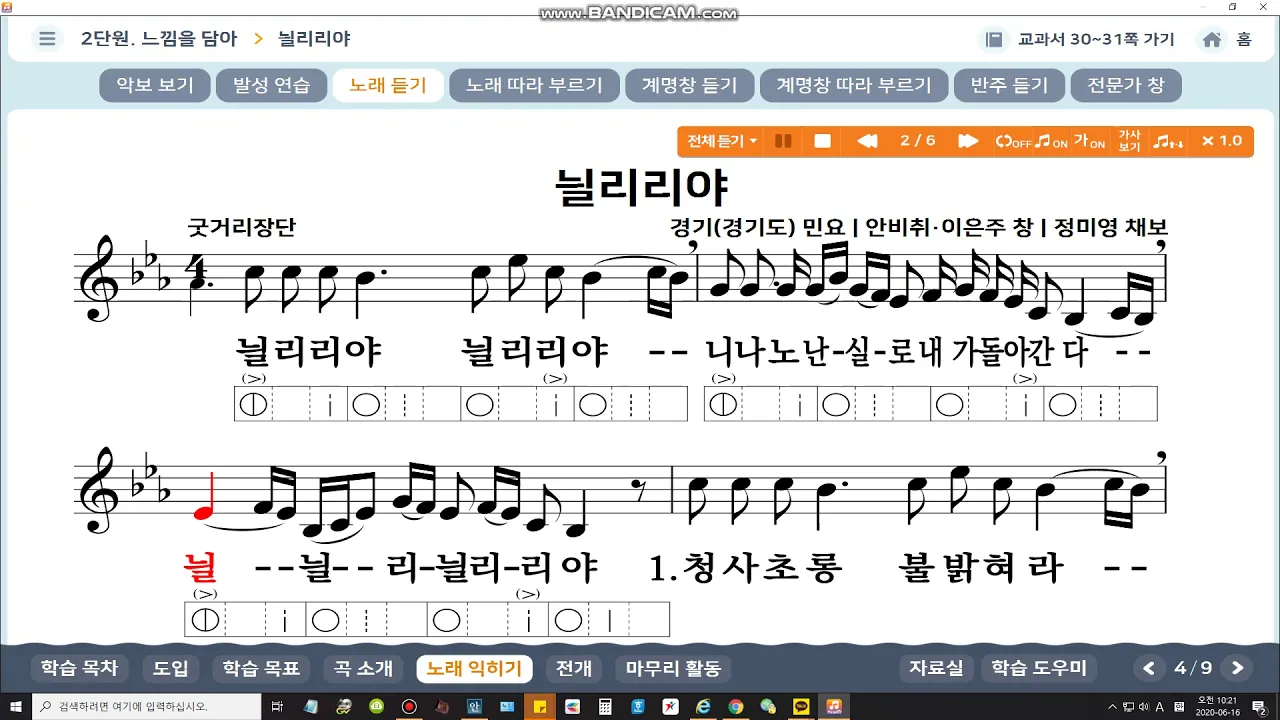The width and height of the screenshot is (1280, 720).
Task: Open the 마무리 활동 section
Action: (x=673, y=668)
